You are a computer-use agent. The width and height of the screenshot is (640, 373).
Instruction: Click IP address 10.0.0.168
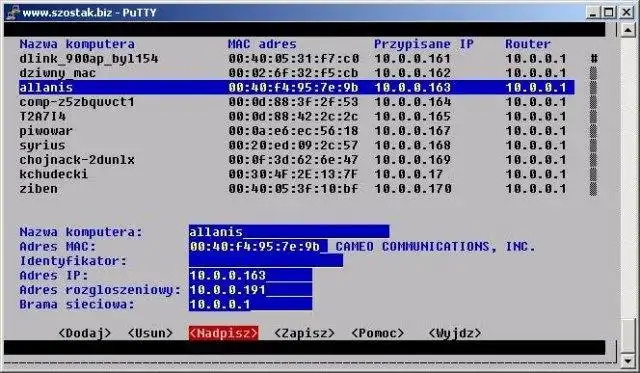click(x=413, y=145)
